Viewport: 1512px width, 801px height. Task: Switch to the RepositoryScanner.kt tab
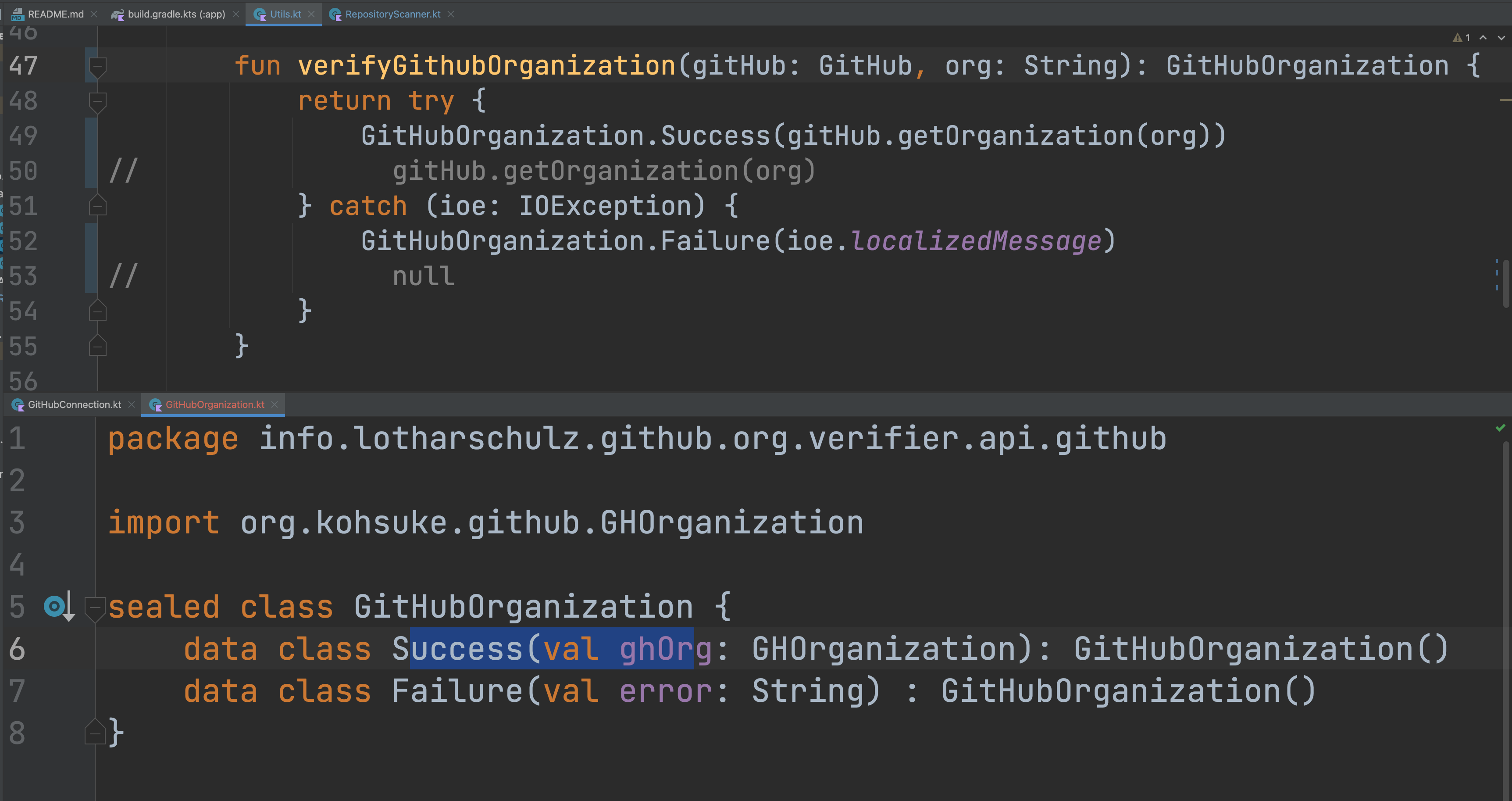point(392,14)
